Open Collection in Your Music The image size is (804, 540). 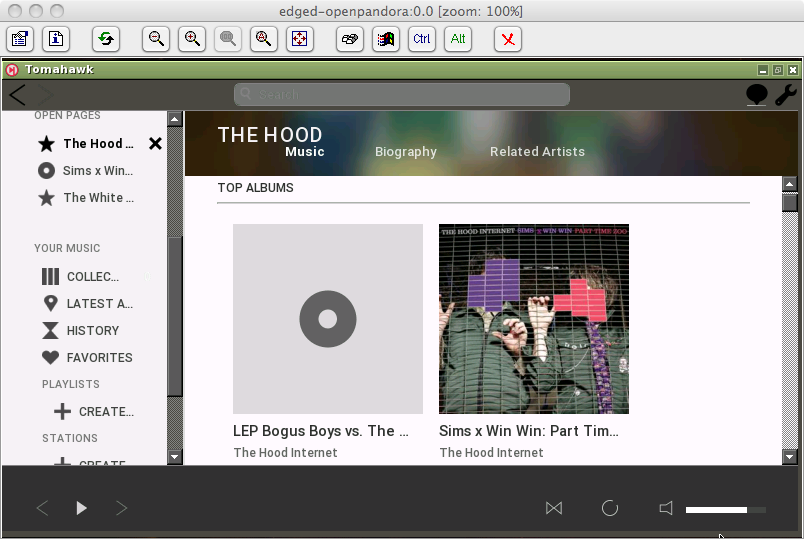pos(92,276)
